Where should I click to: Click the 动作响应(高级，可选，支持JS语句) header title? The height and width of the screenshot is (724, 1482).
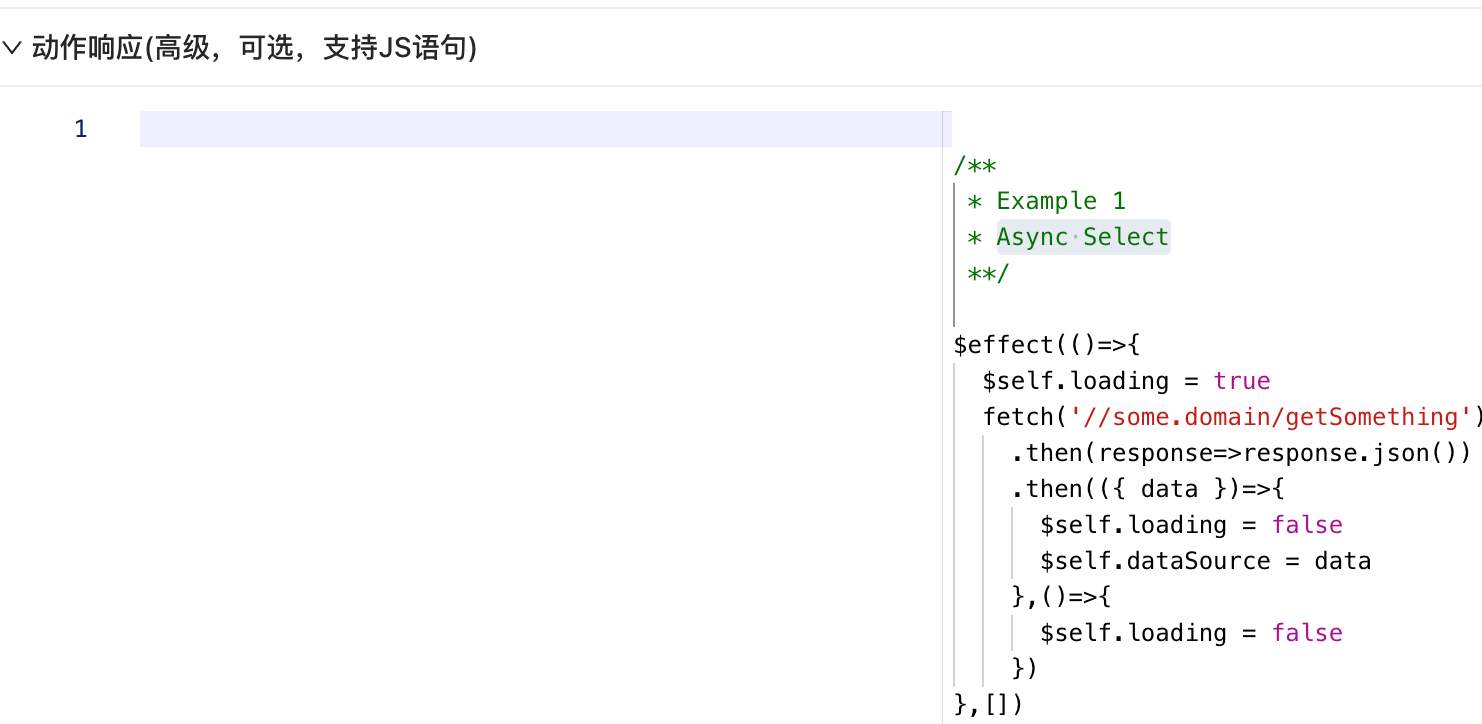click(254, 48)
